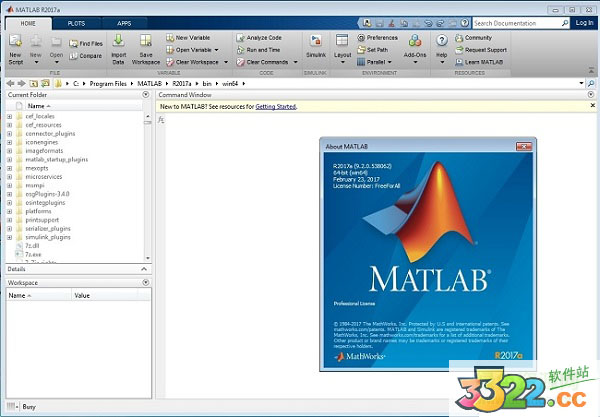Open the address bar path dropdown

pos(581,83)
